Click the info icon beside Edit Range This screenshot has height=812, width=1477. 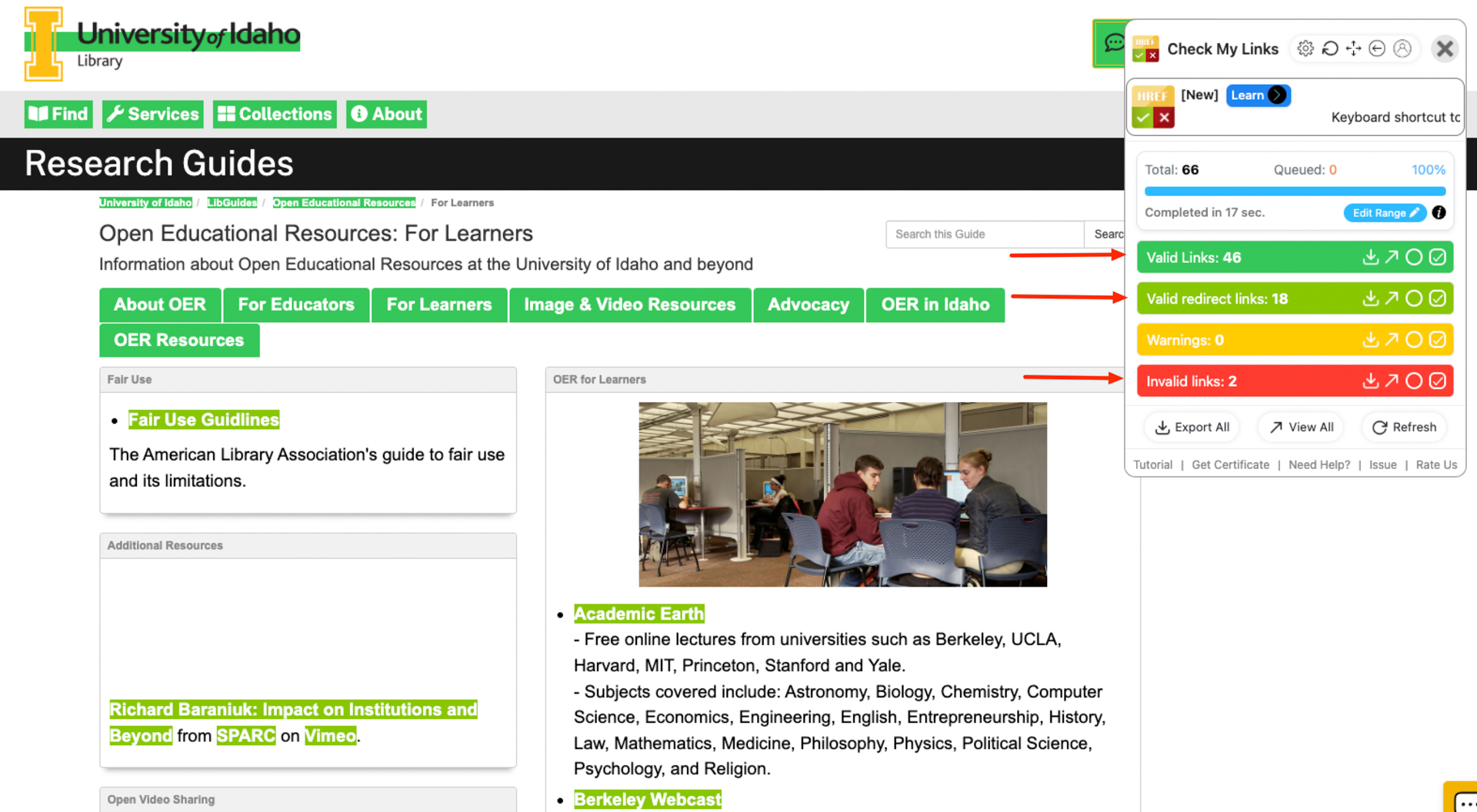click(1439, 213)
